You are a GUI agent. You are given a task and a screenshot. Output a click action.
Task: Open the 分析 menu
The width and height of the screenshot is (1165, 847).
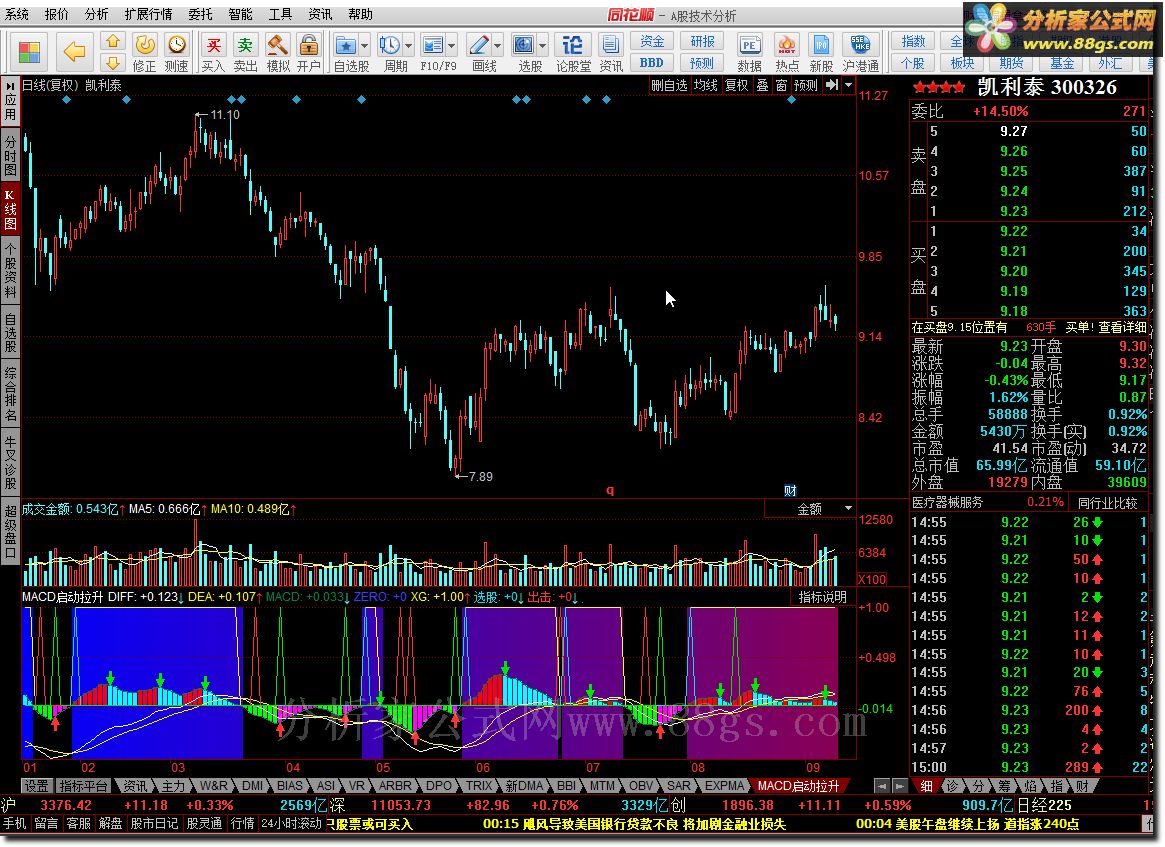coord(96,14)
